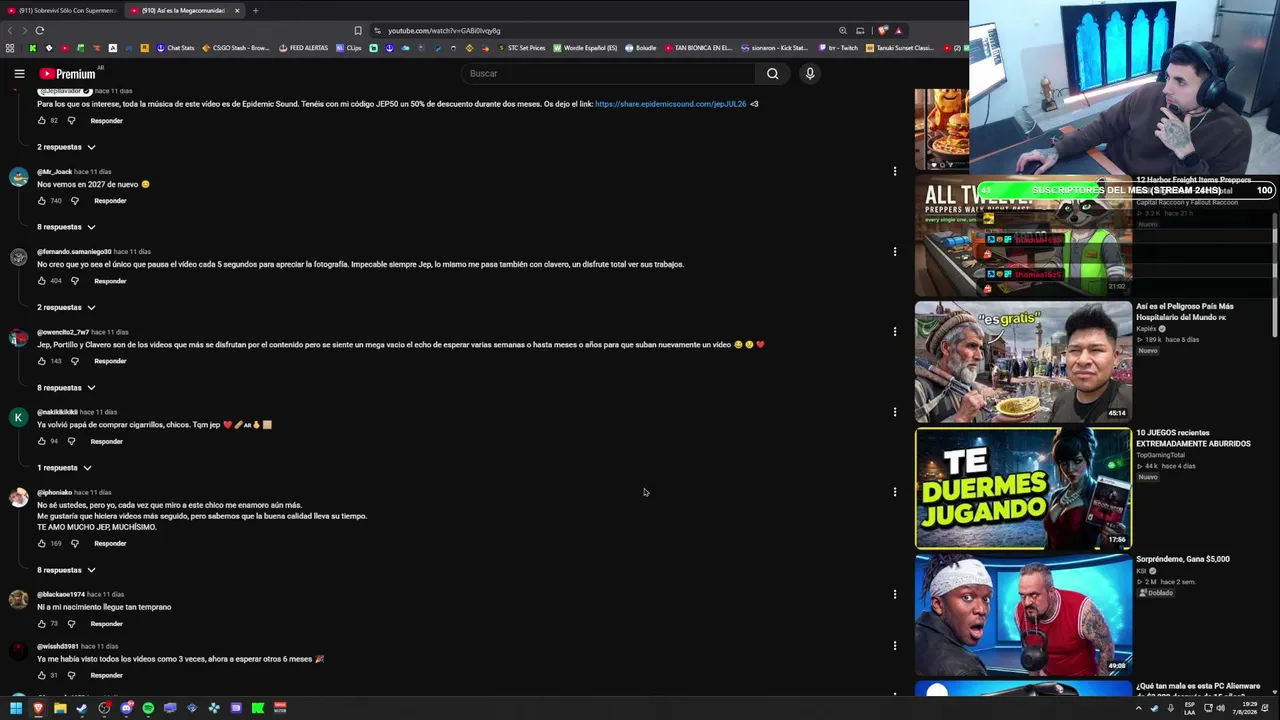Open File Explorer from the taskbar
This screenshot has width=1280, height=720.
pos(60,708)
